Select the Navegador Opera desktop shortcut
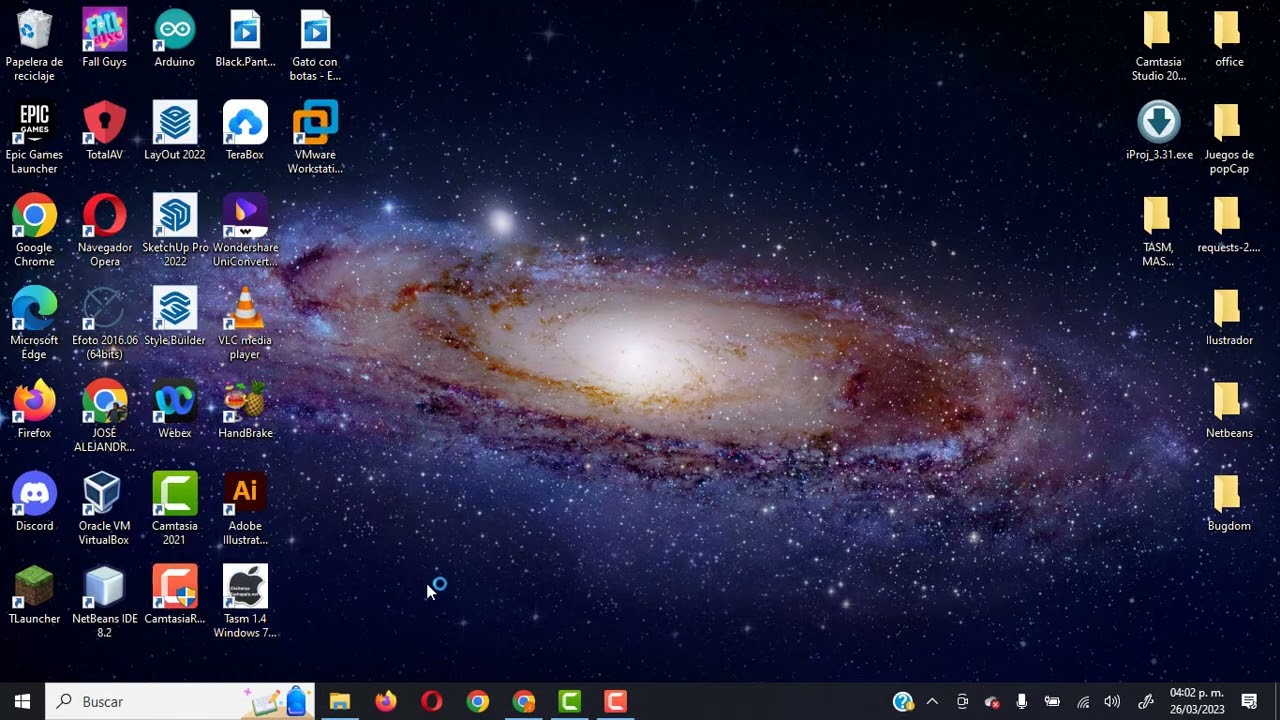This screenshot has height=720, width=1280. 104,232
